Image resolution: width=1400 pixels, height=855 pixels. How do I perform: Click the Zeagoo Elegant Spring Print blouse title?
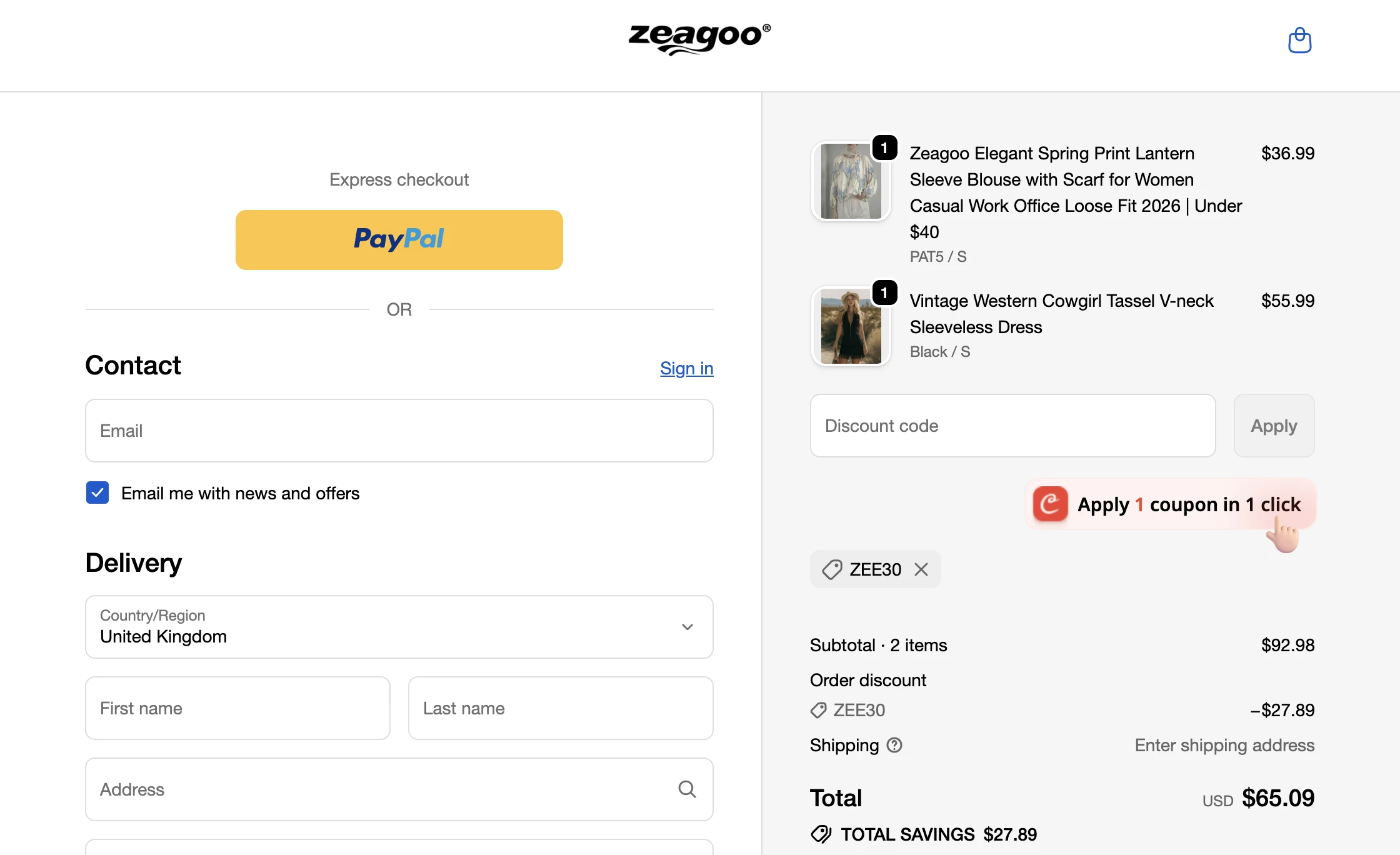pos(1076,192)
